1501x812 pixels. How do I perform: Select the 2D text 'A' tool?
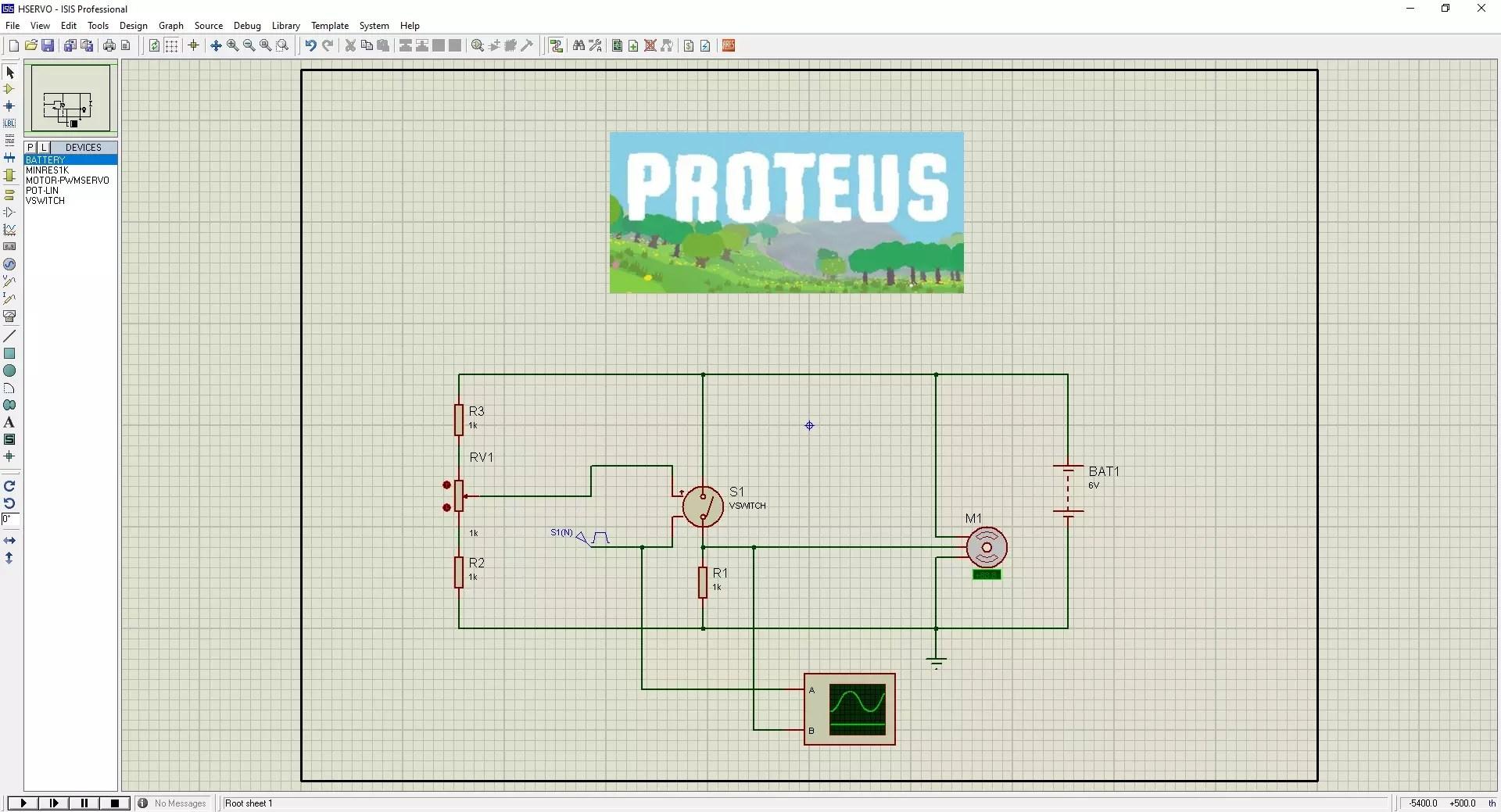click(9, 423)
